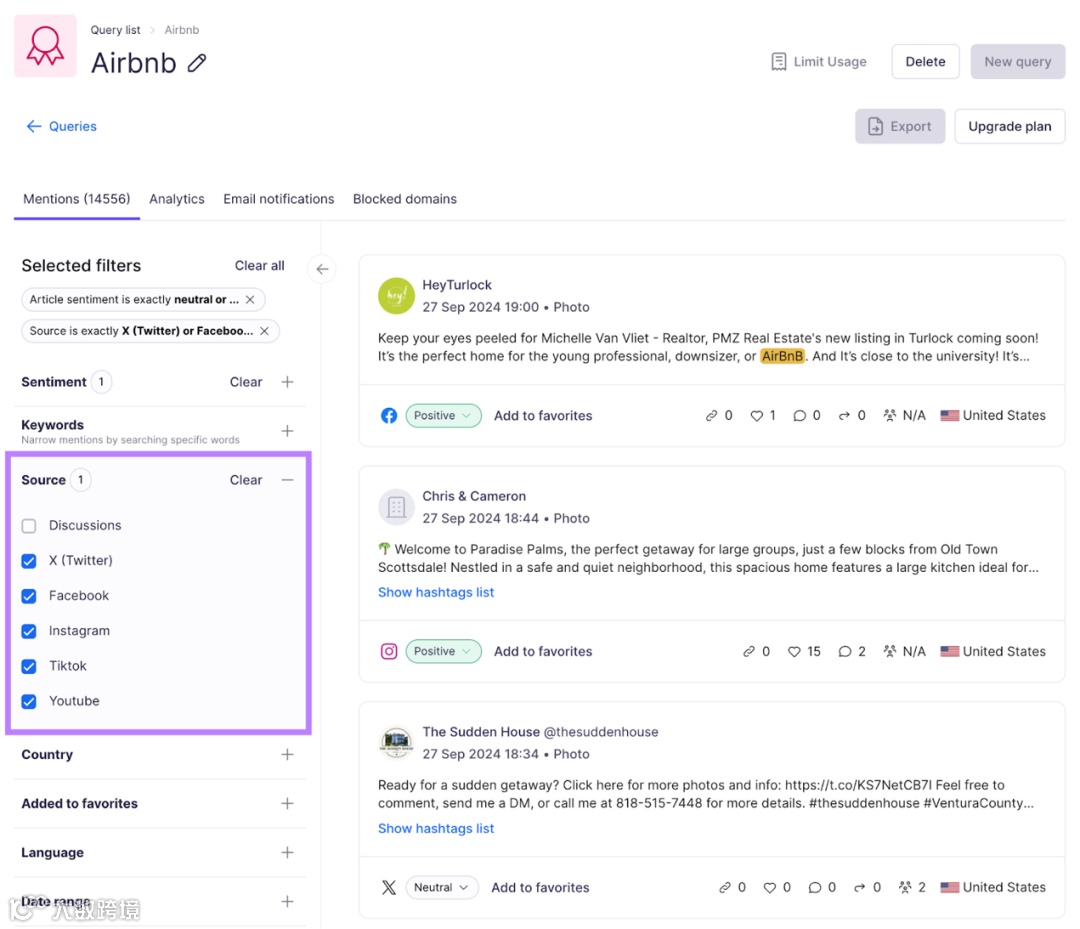Viewport: 1080px width, 929px height.
Task: Click the link icon on Chris & Cameron mention
Action: 749,651
